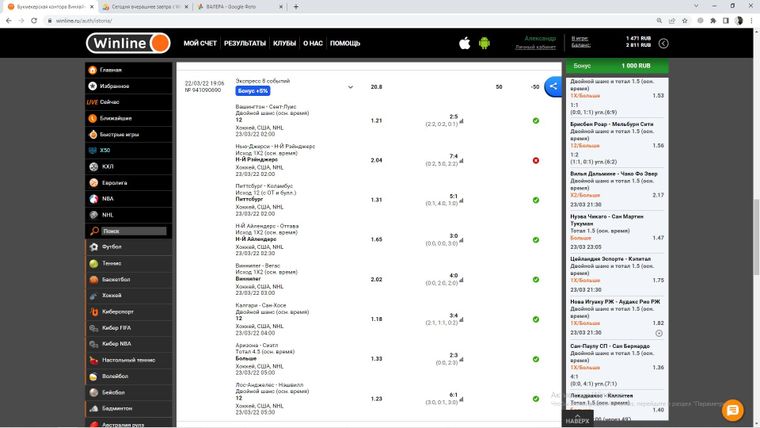The height and width of the screenshot is (428, 760).
Task: Switch to the ВАЛЕРА Google Фото browser tab
Action: tap(240, 7)
